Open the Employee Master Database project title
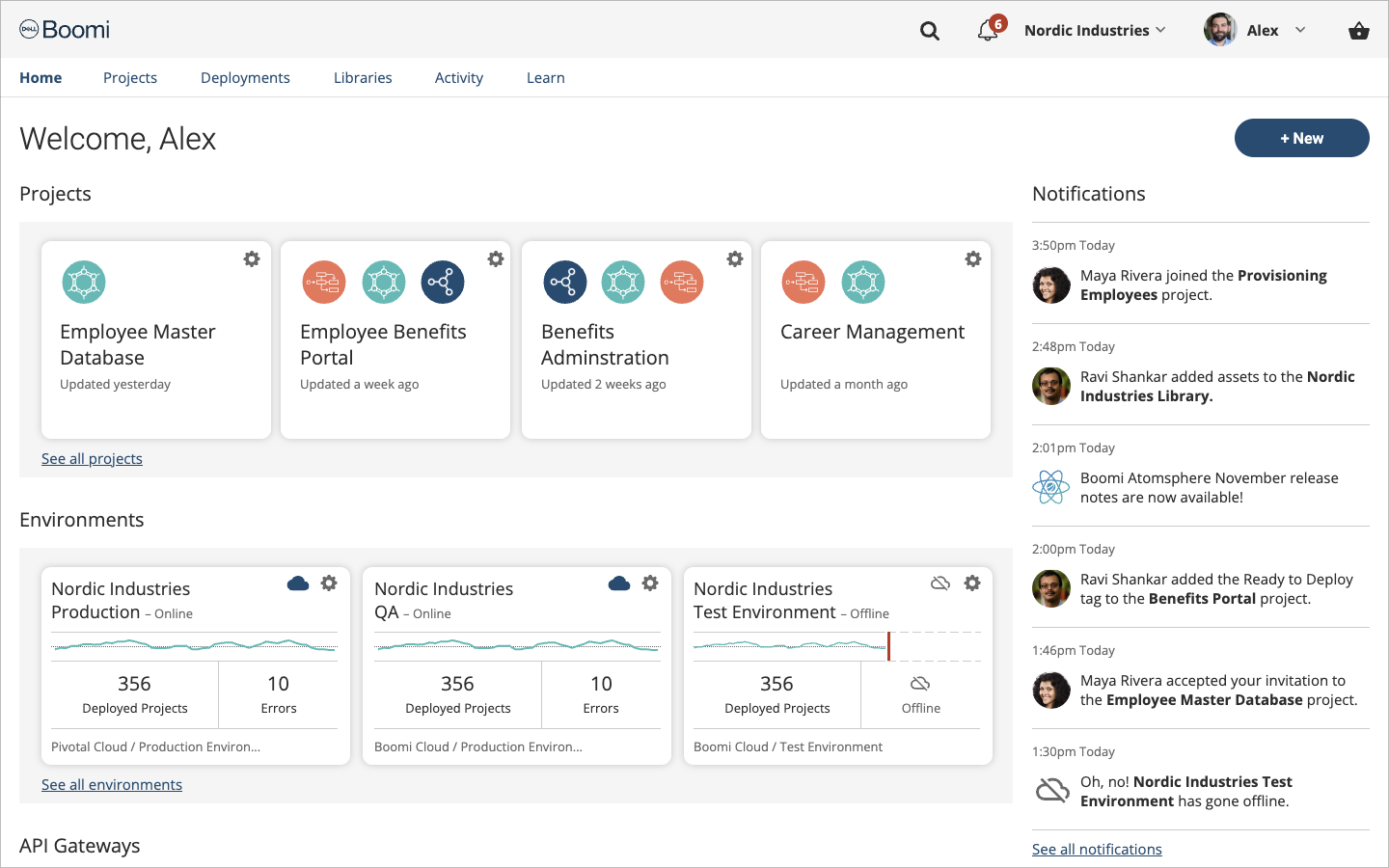Image resolution: width=1389 pixels, height=868 pixels. [137, 344]
